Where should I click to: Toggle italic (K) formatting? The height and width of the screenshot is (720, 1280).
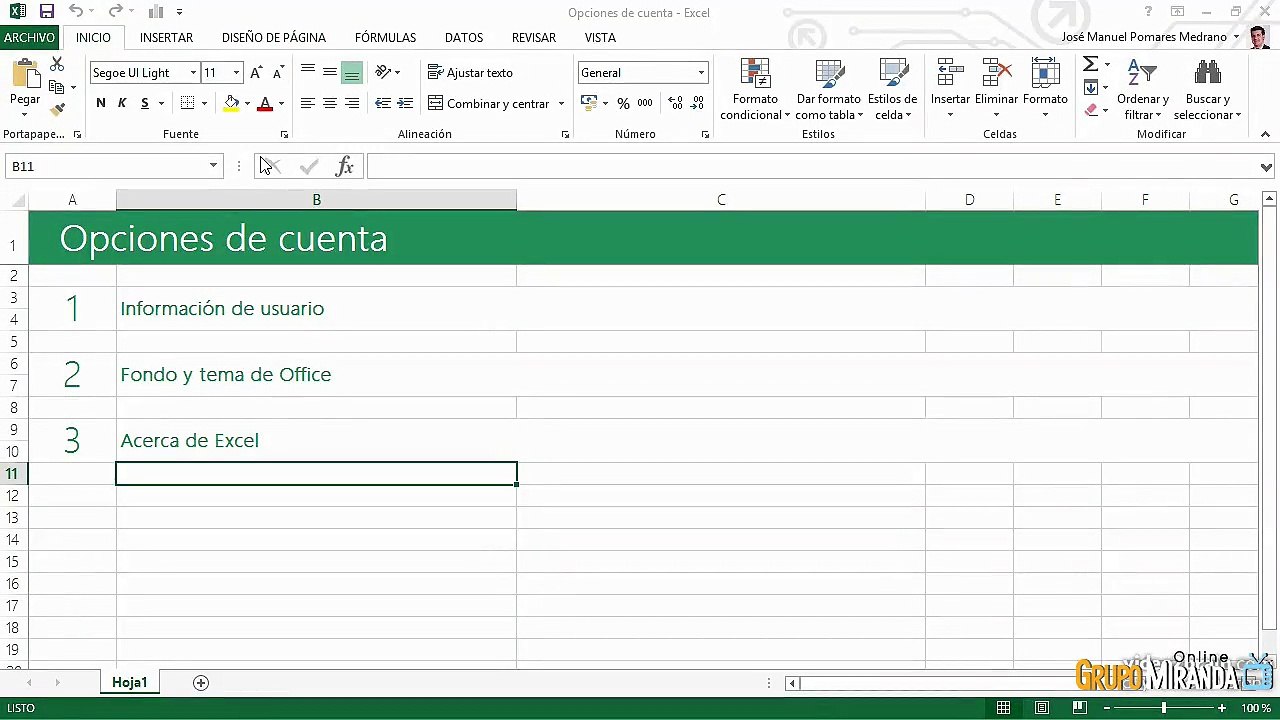[x=123, y=103]
